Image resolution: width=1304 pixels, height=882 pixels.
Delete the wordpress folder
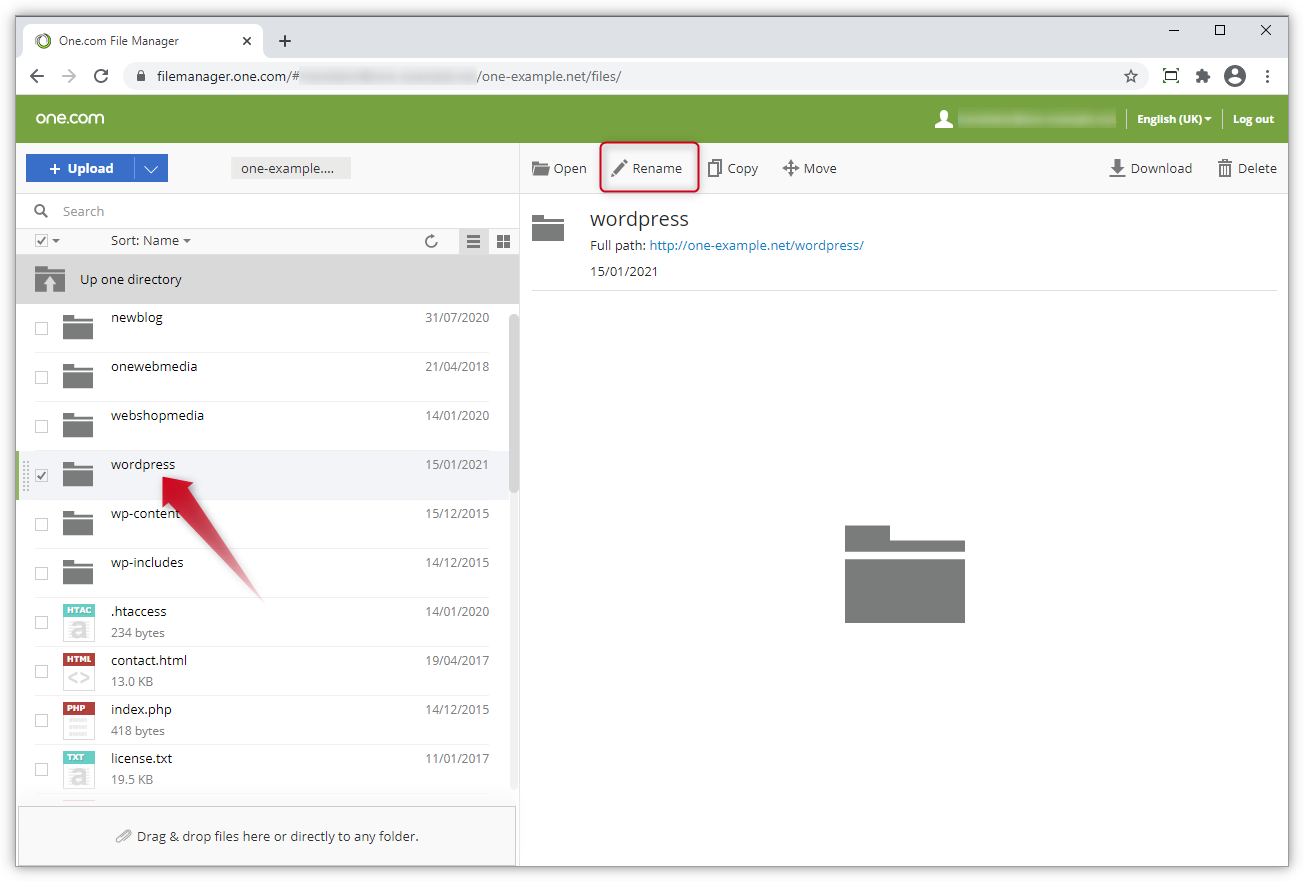click(1246, 167)
